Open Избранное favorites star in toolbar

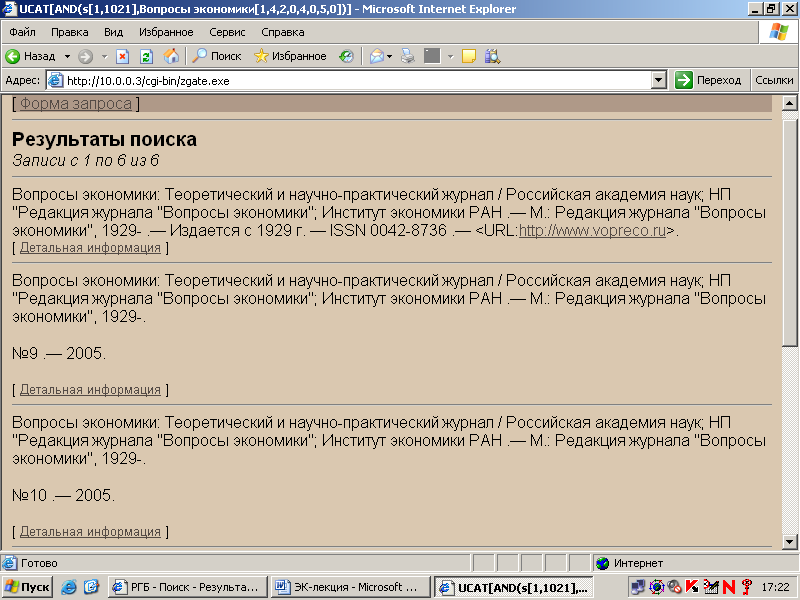click(290, 56)
